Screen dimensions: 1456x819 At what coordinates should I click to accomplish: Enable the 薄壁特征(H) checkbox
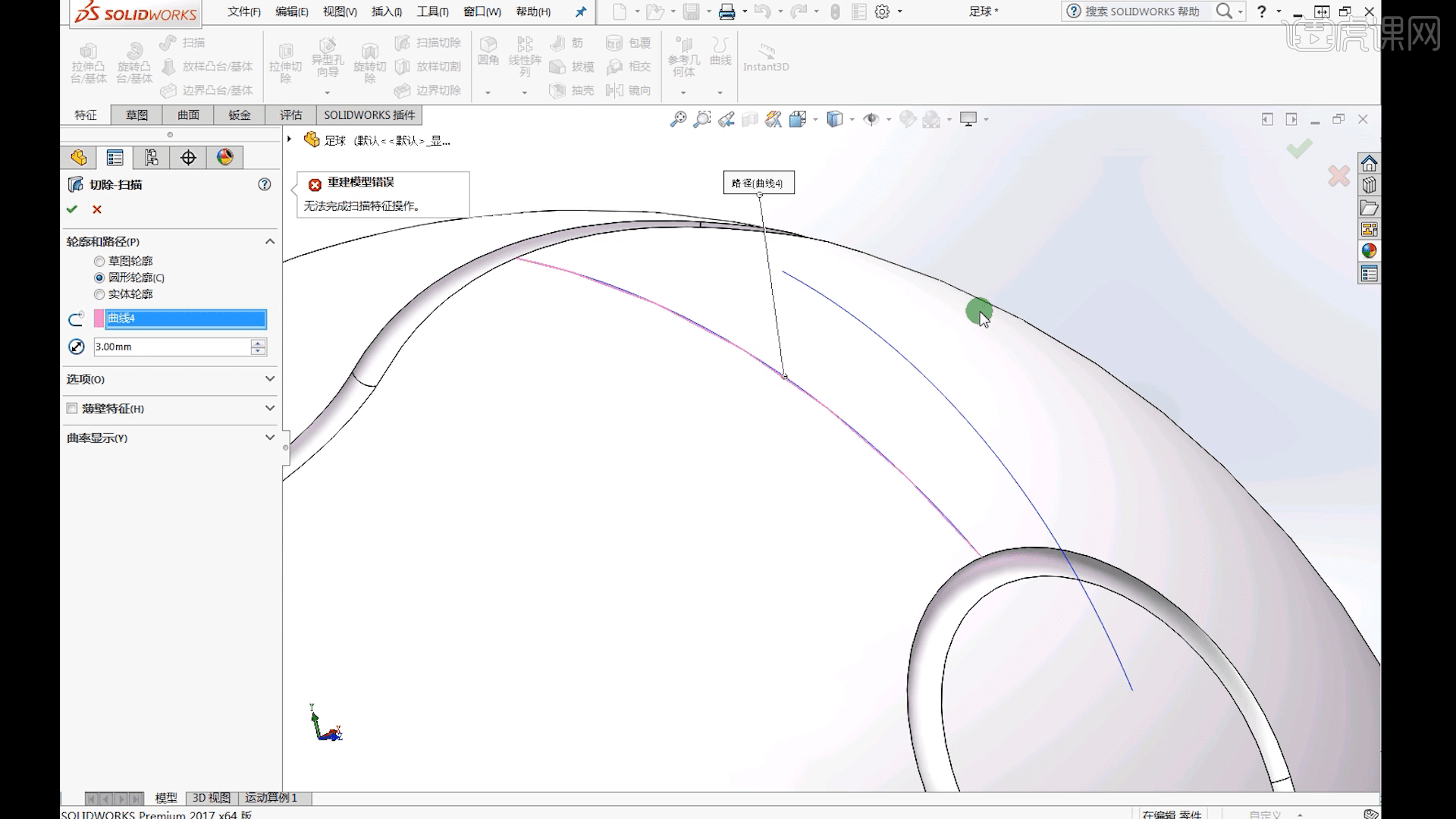[71, 409]
